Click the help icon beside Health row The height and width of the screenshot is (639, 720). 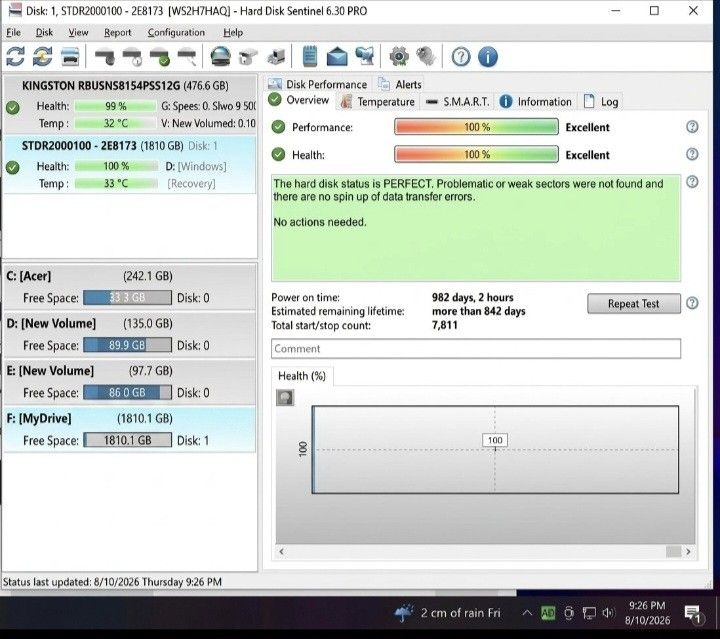point(692,154)
